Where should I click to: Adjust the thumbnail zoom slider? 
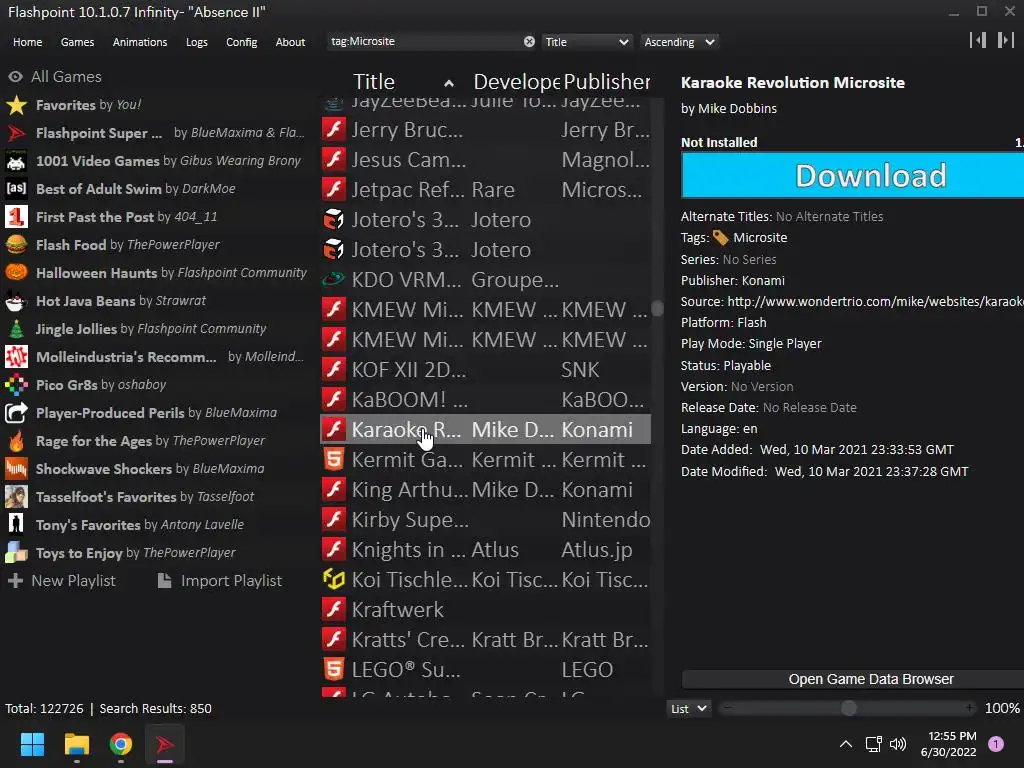pyautogui.click(x=848, y=708)
